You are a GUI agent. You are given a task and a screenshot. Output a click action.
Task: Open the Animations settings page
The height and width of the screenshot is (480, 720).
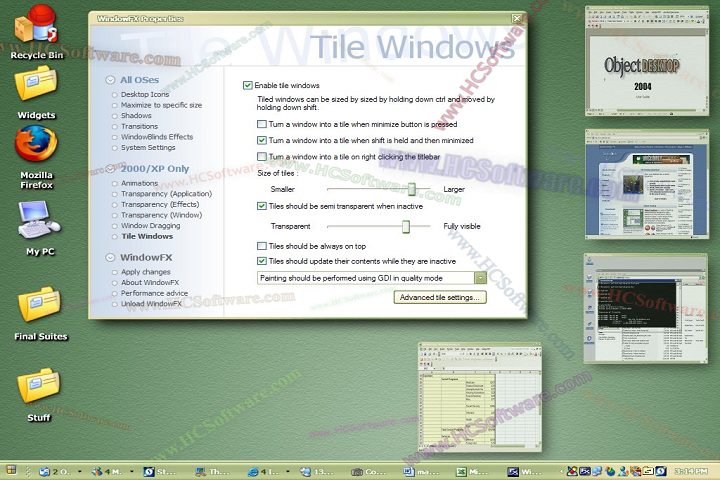click(x=139, y=183)
